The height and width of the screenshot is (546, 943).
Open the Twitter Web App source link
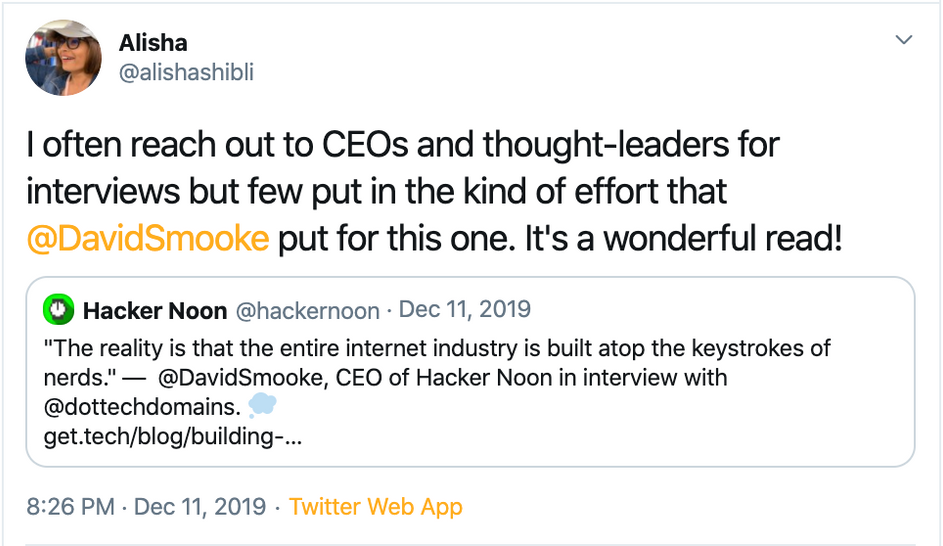coord(376,507)
